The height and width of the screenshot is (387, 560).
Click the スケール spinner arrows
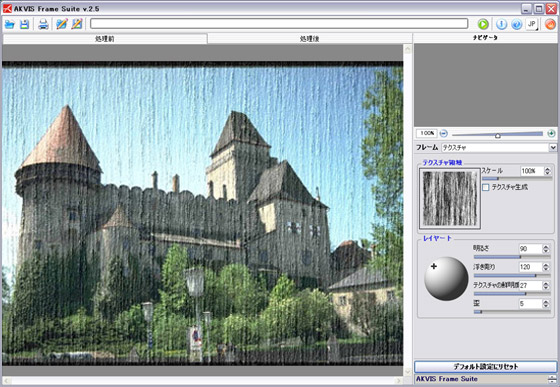[548, 171]
